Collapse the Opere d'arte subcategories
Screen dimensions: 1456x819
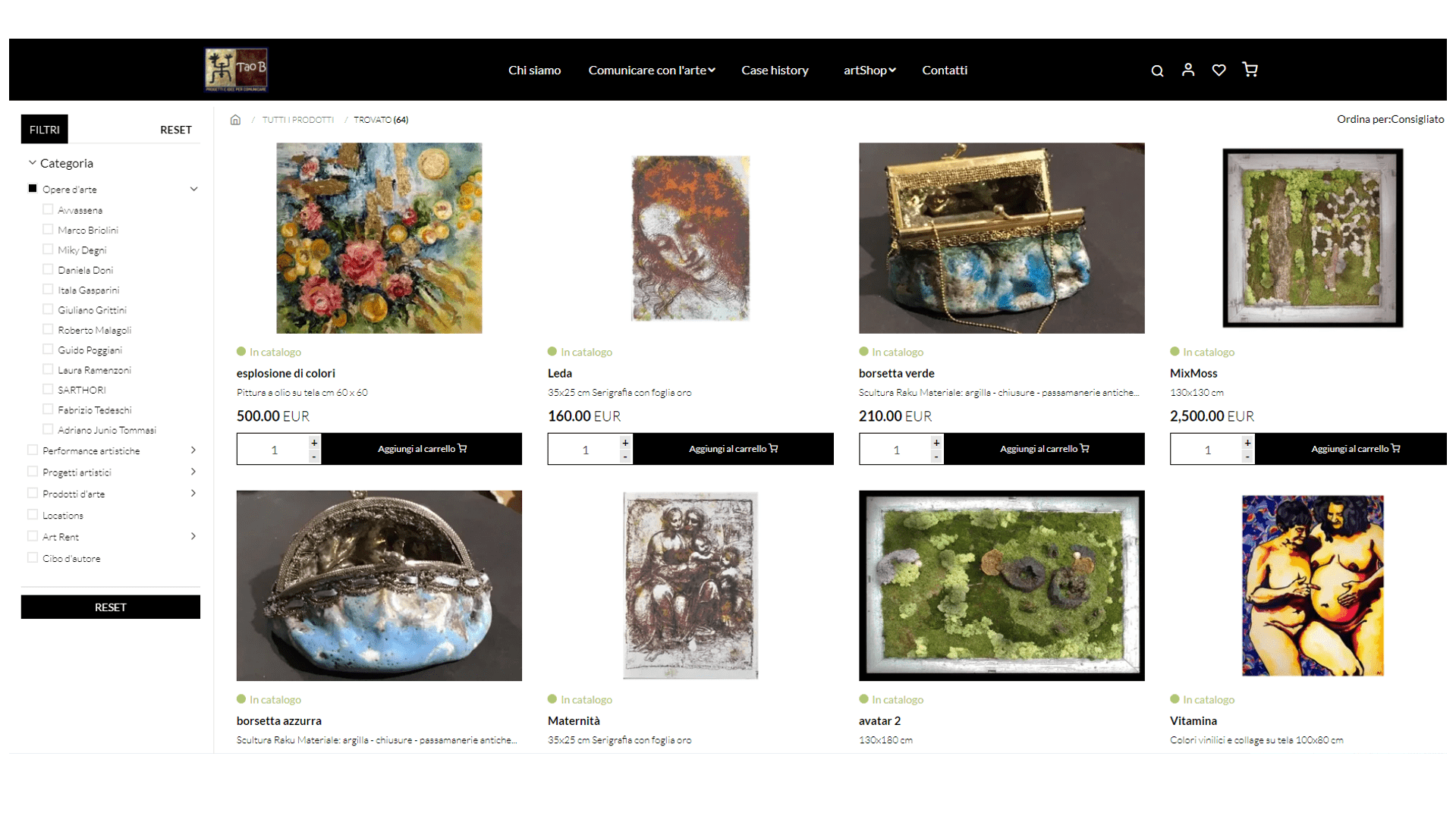pos(193,189)
